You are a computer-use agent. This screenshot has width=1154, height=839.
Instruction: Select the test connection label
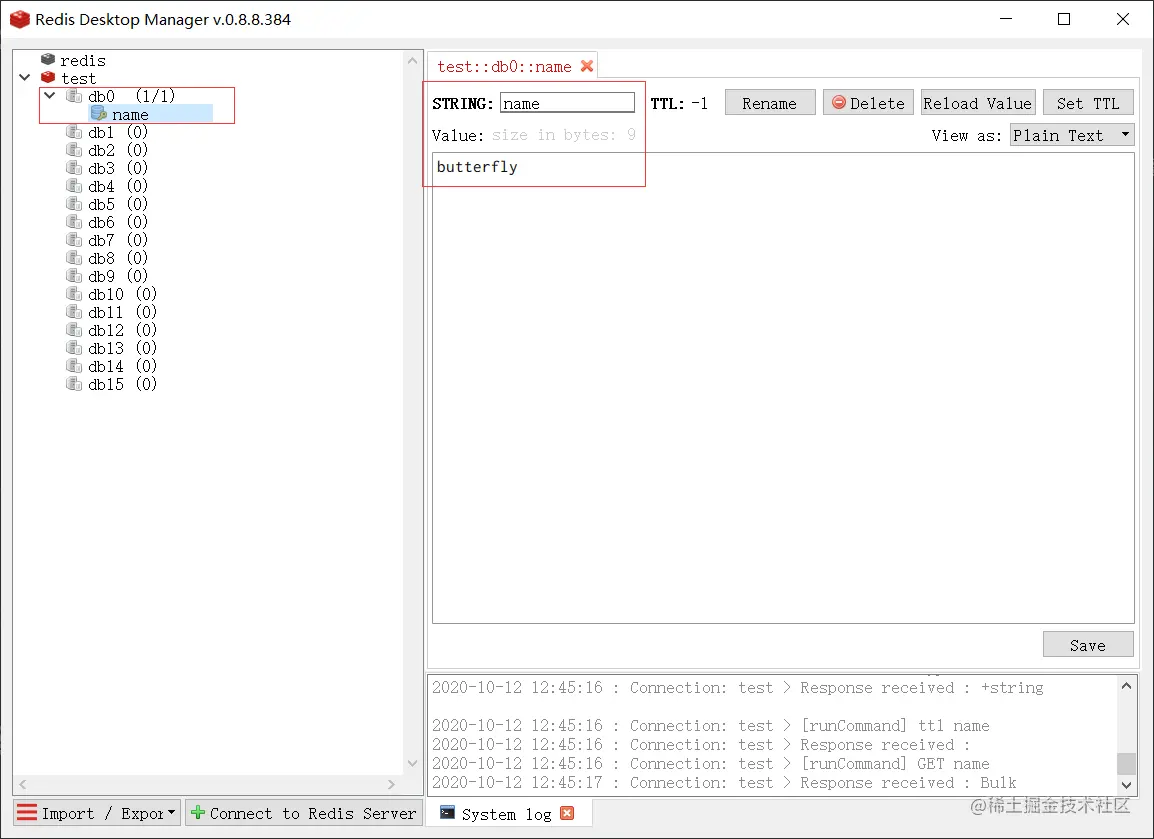78,79
